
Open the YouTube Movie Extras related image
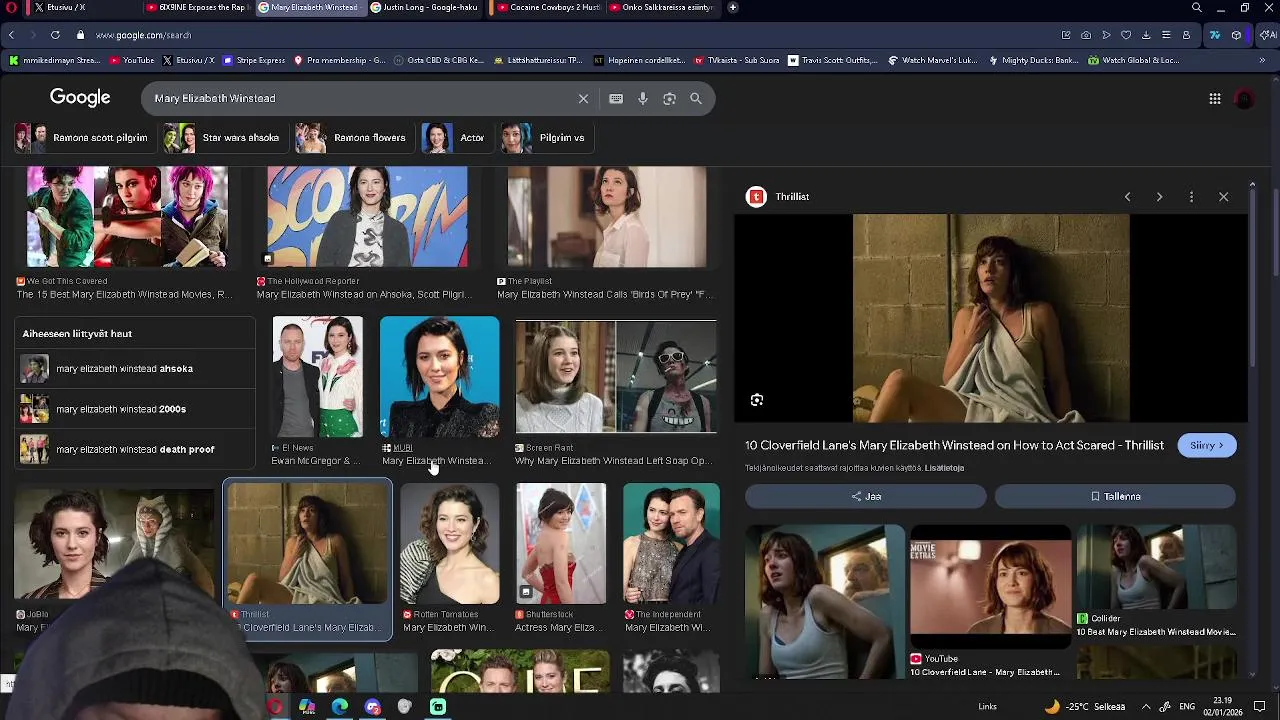click(x=990, y=588)
